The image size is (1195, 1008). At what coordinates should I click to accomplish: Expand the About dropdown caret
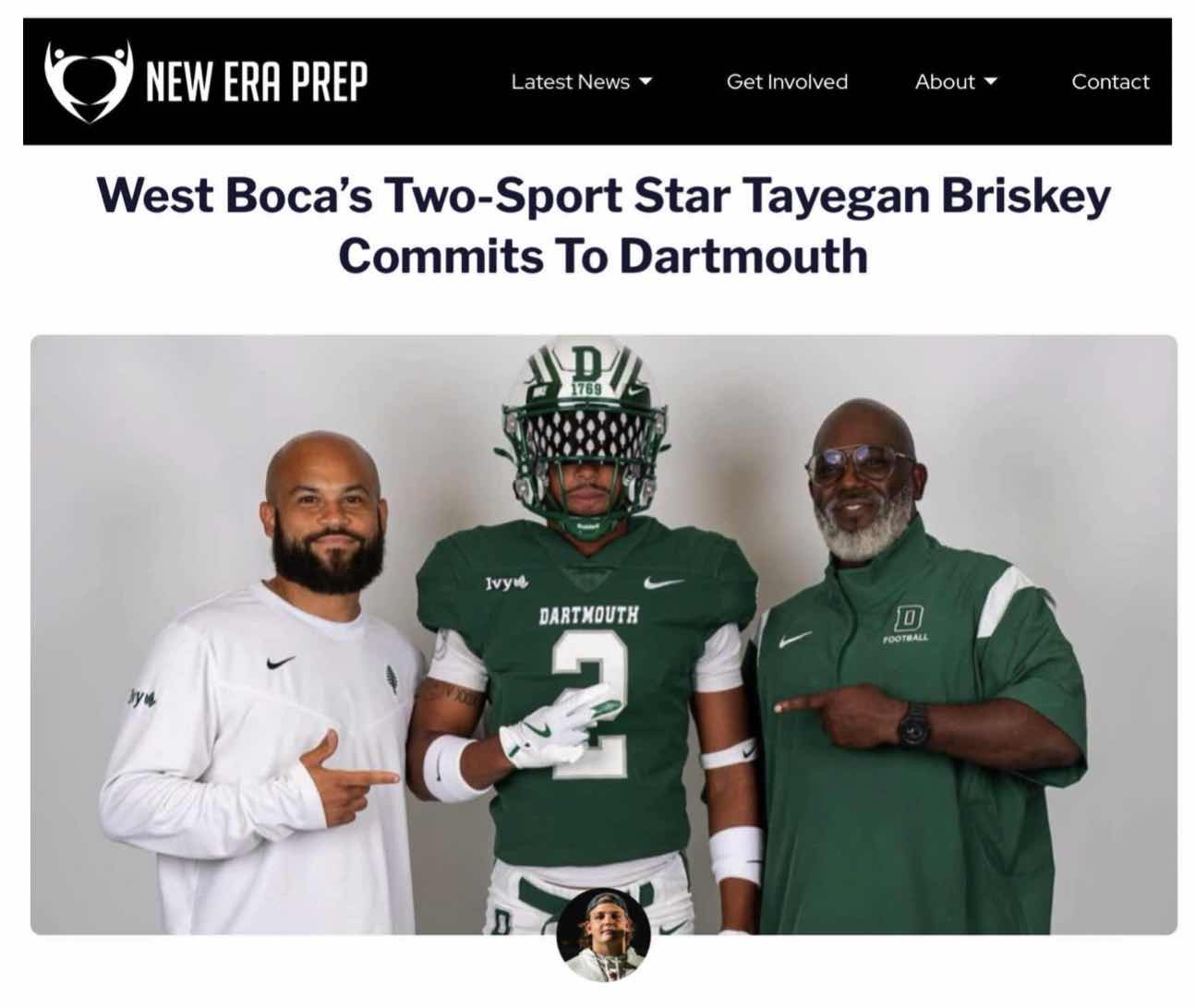point(991,81)
